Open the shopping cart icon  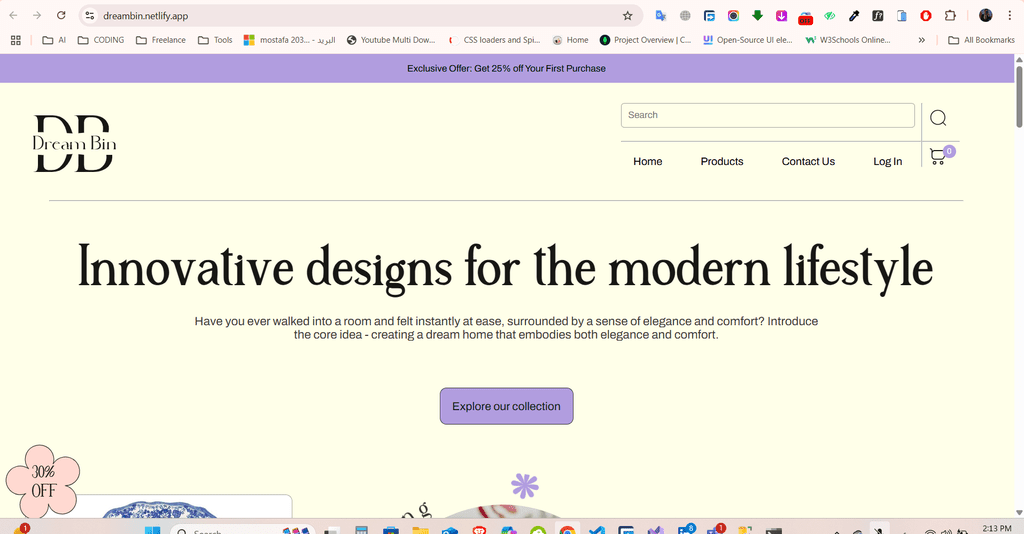click(937, 157)
